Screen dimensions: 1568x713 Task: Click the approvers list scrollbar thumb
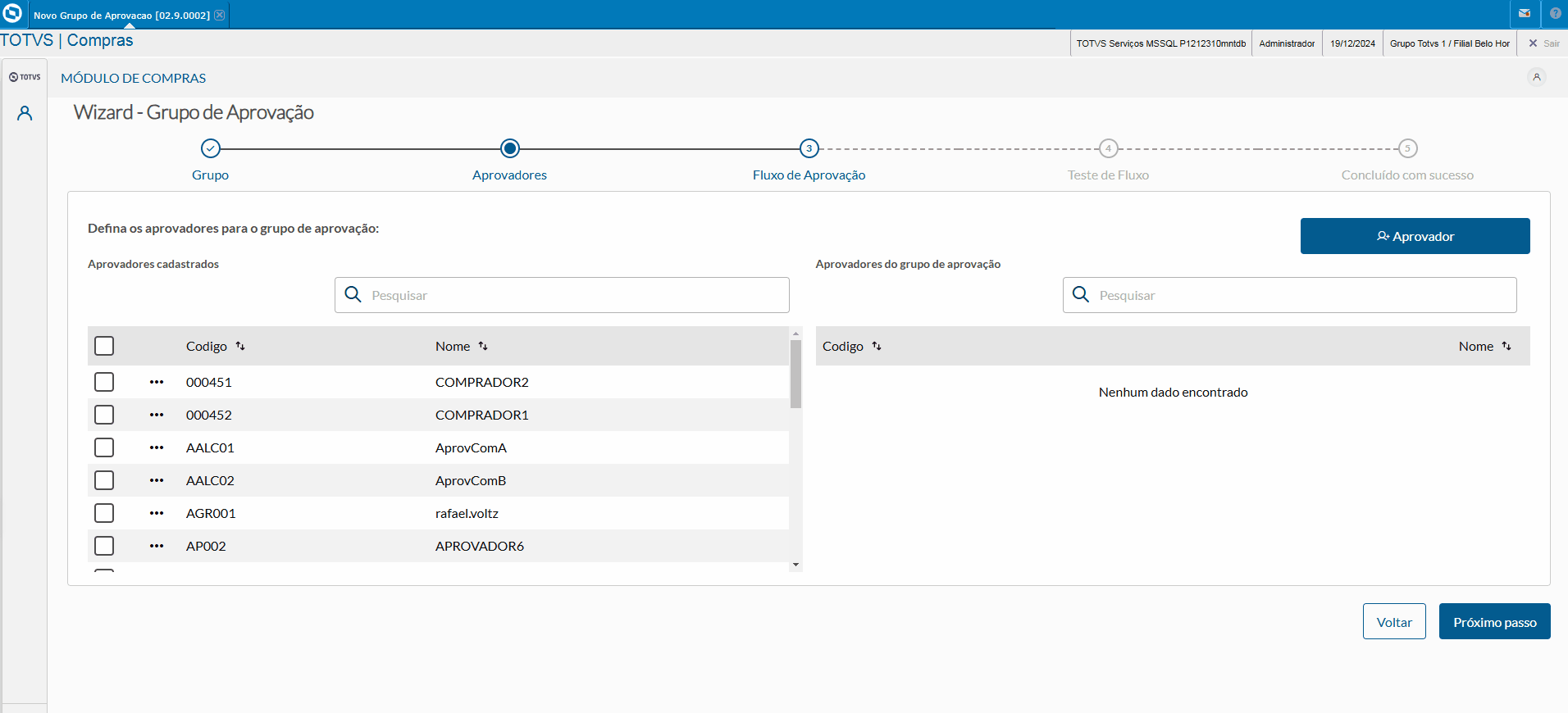click(795, 374)
